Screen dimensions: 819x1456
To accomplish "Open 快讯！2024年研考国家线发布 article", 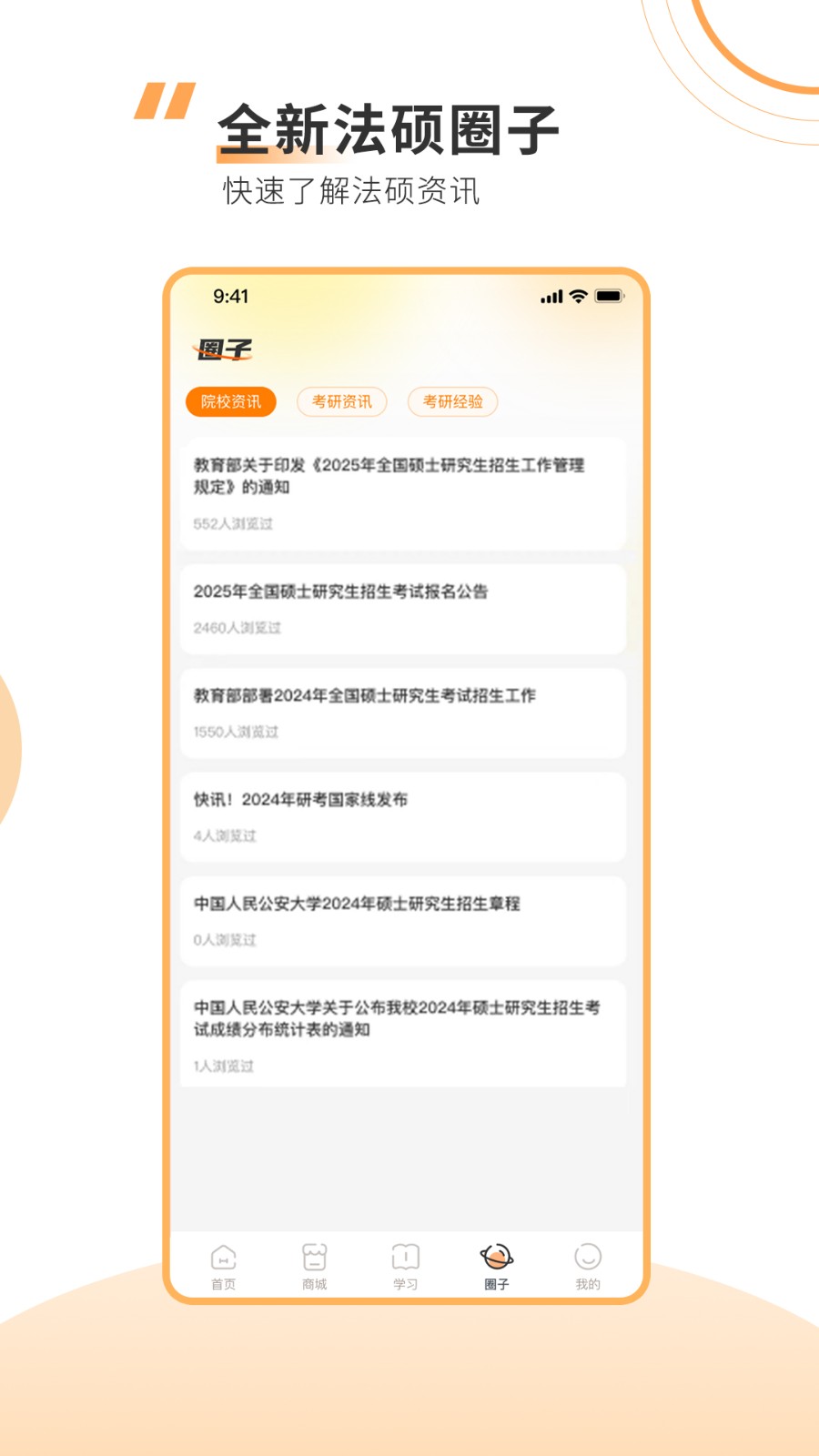I will (403, 817).
